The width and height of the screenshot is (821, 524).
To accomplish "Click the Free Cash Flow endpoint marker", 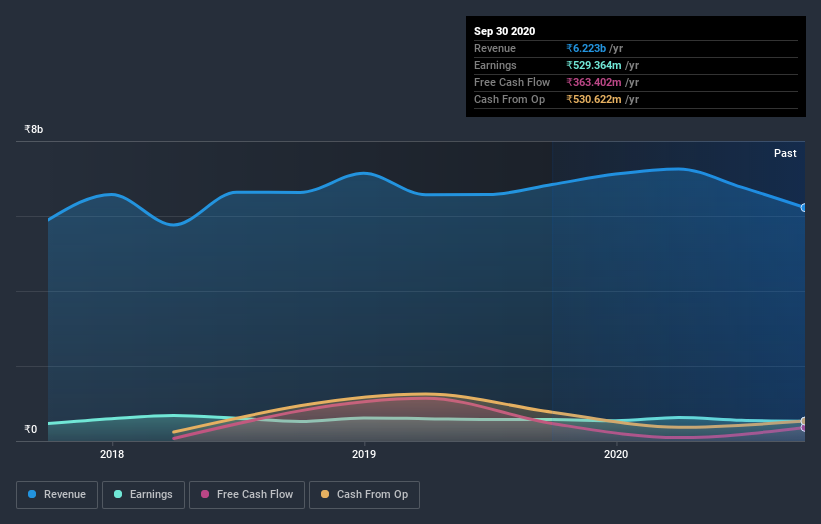I will point(804,428).
